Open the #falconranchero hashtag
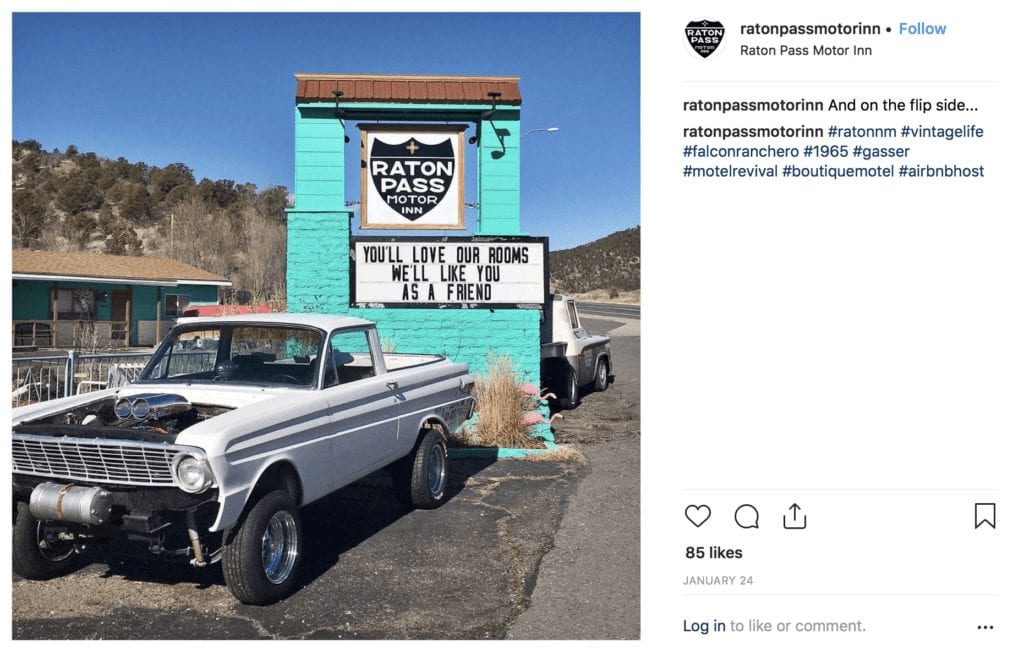 (741, 152)
